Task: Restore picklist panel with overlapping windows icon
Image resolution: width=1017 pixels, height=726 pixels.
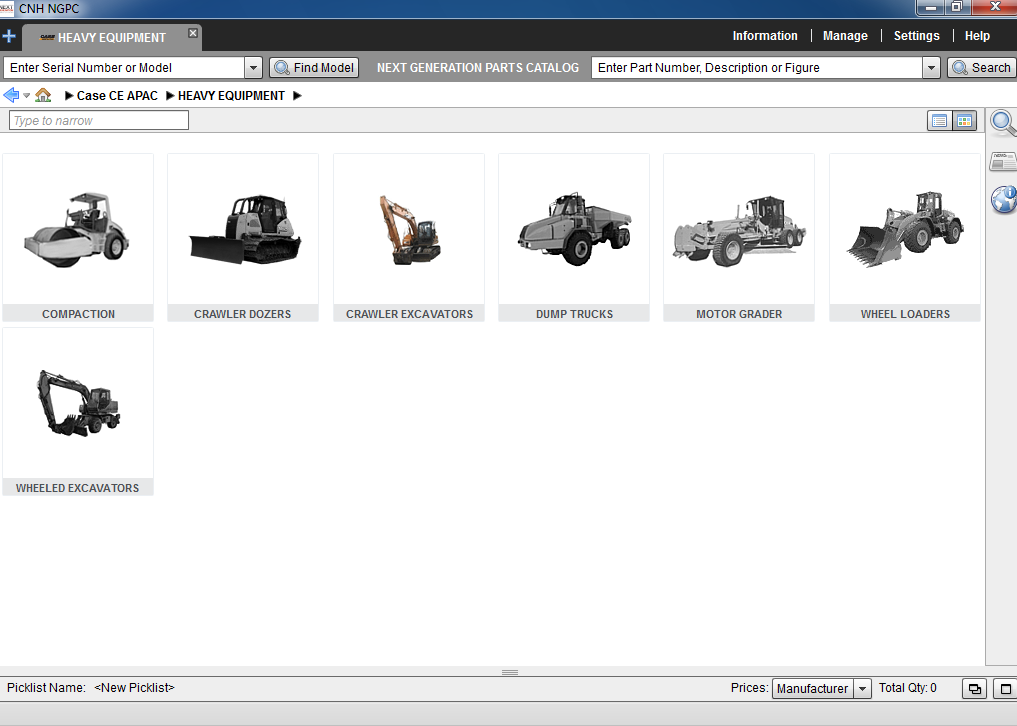Action: (x=973, y=688)
